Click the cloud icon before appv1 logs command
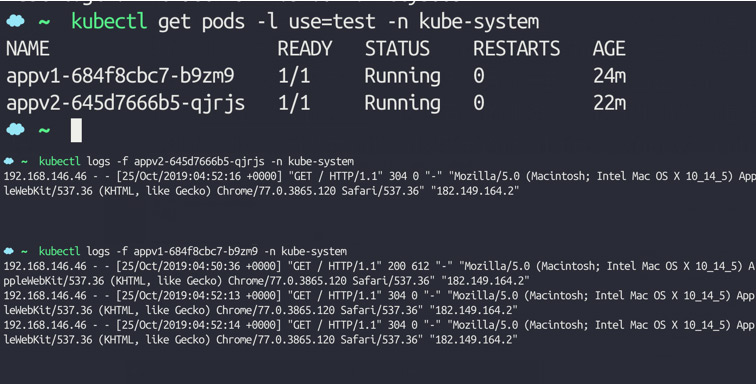Image resolution: width=756 pixels, height=384 pixels. tap(9, 251)
